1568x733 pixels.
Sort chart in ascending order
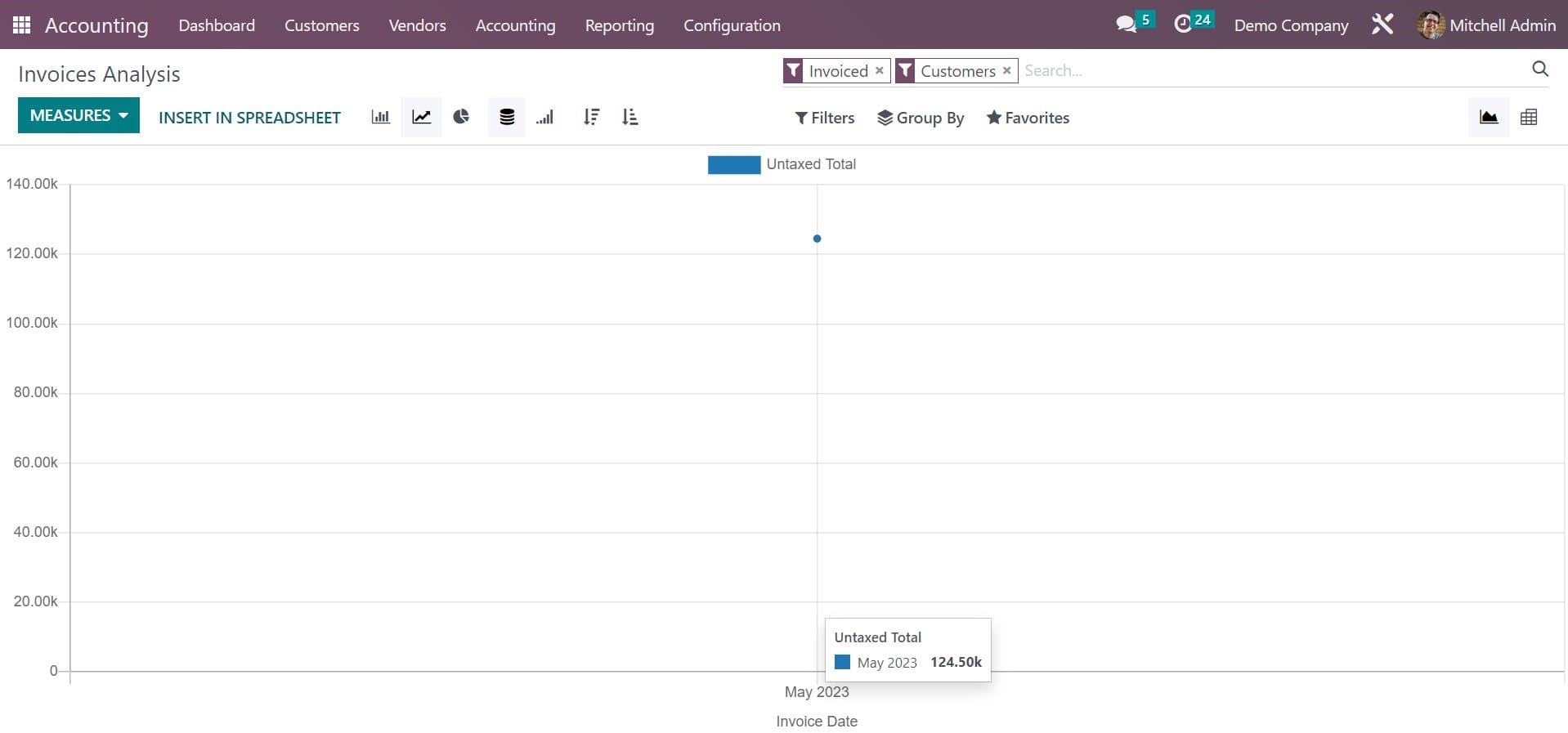tap(629, 117)
